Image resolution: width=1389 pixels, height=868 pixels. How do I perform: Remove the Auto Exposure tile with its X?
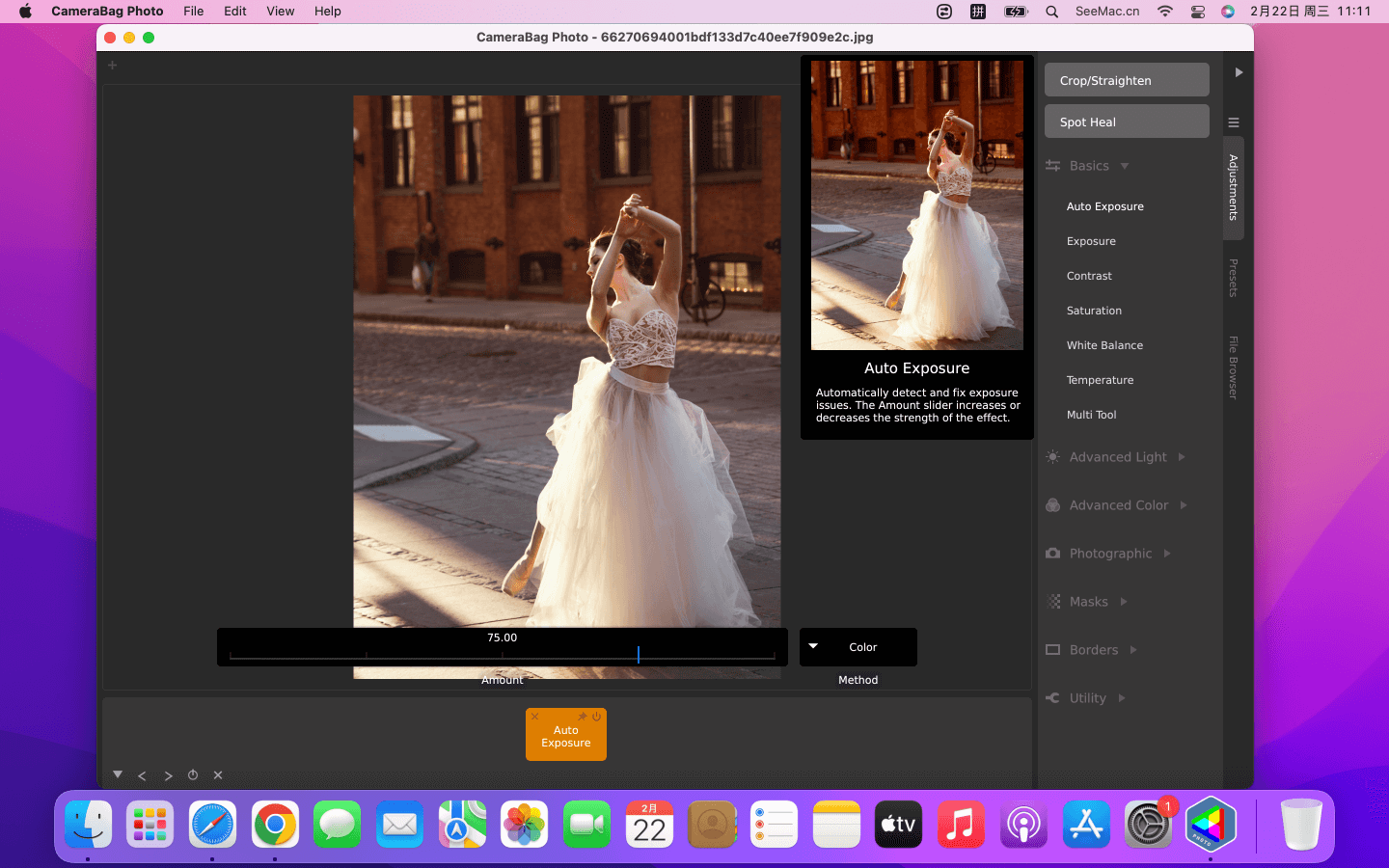click(534, 717)
